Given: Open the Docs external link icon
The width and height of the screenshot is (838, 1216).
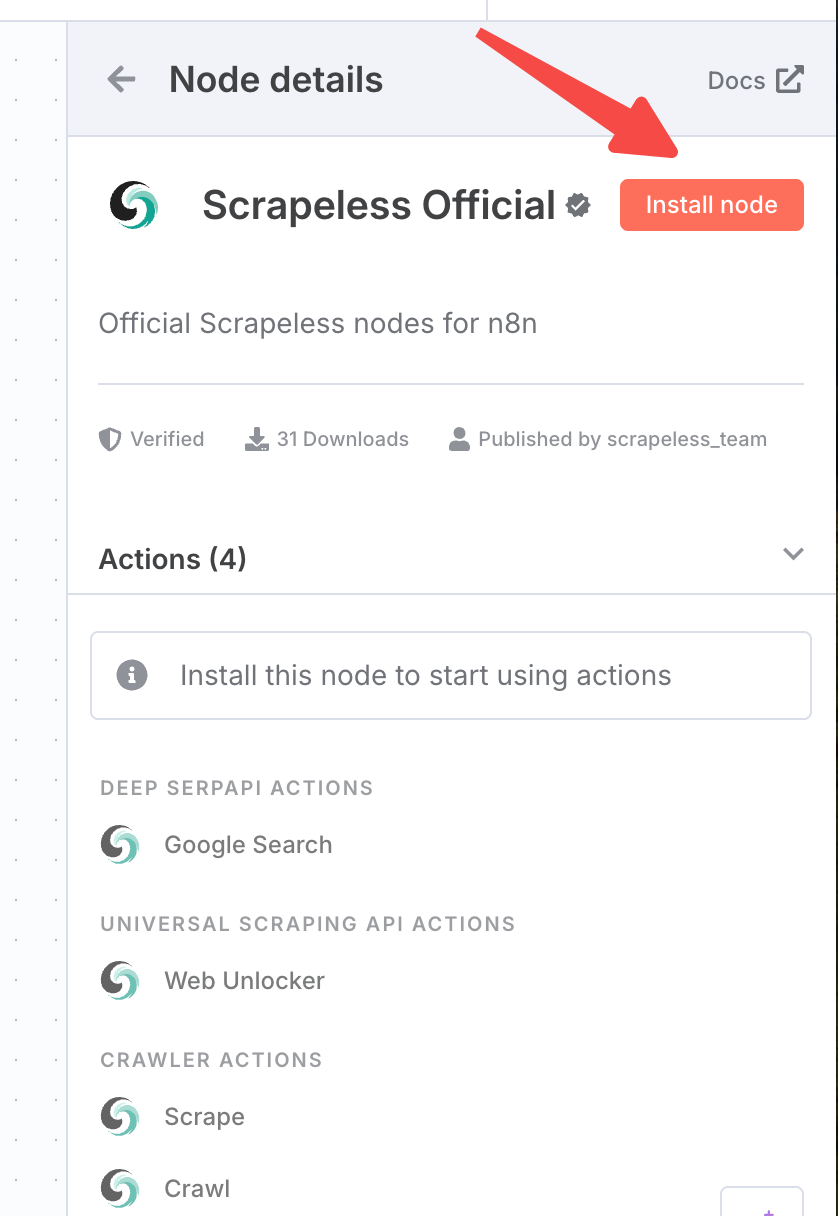Looking at the screenshot, I should pyautogui.click(x=790, y=80).
